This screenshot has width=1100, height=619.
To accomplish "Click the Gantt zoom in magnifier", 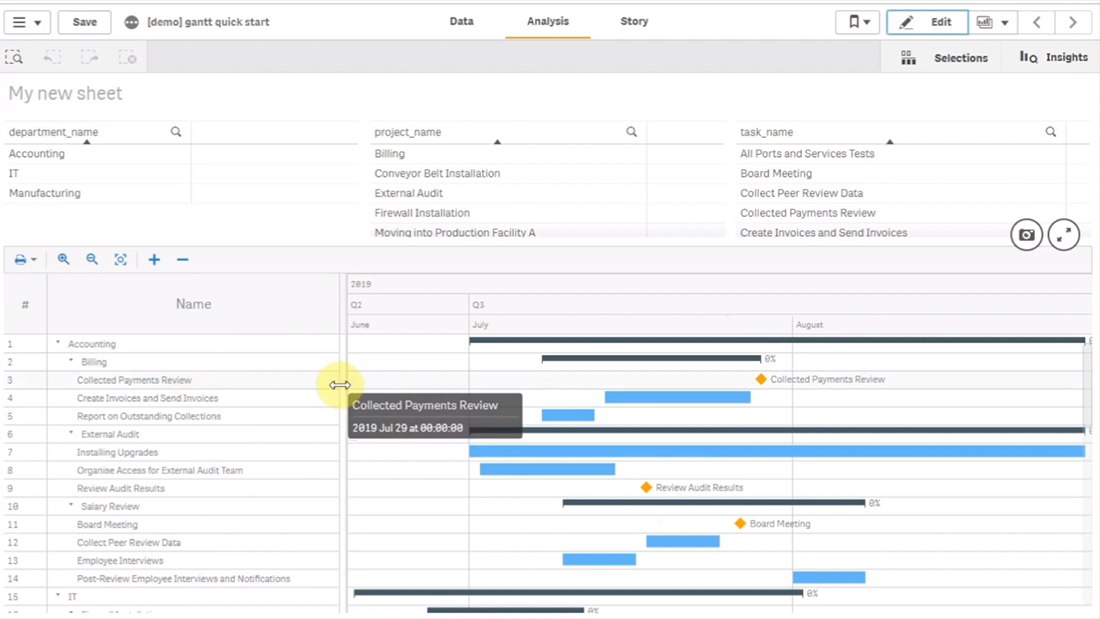I will 63,260.
